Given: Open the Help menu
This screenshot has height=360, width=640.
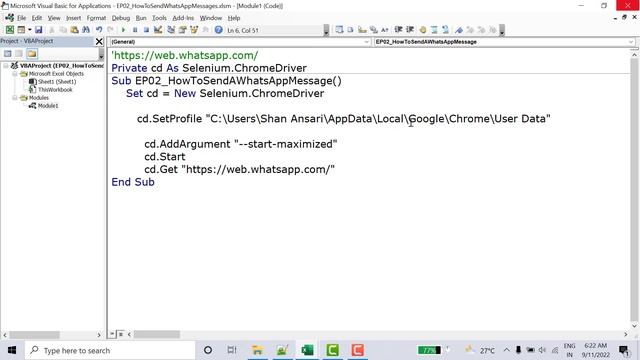Looking at the screenshot, I should click(x=234, y=18).
